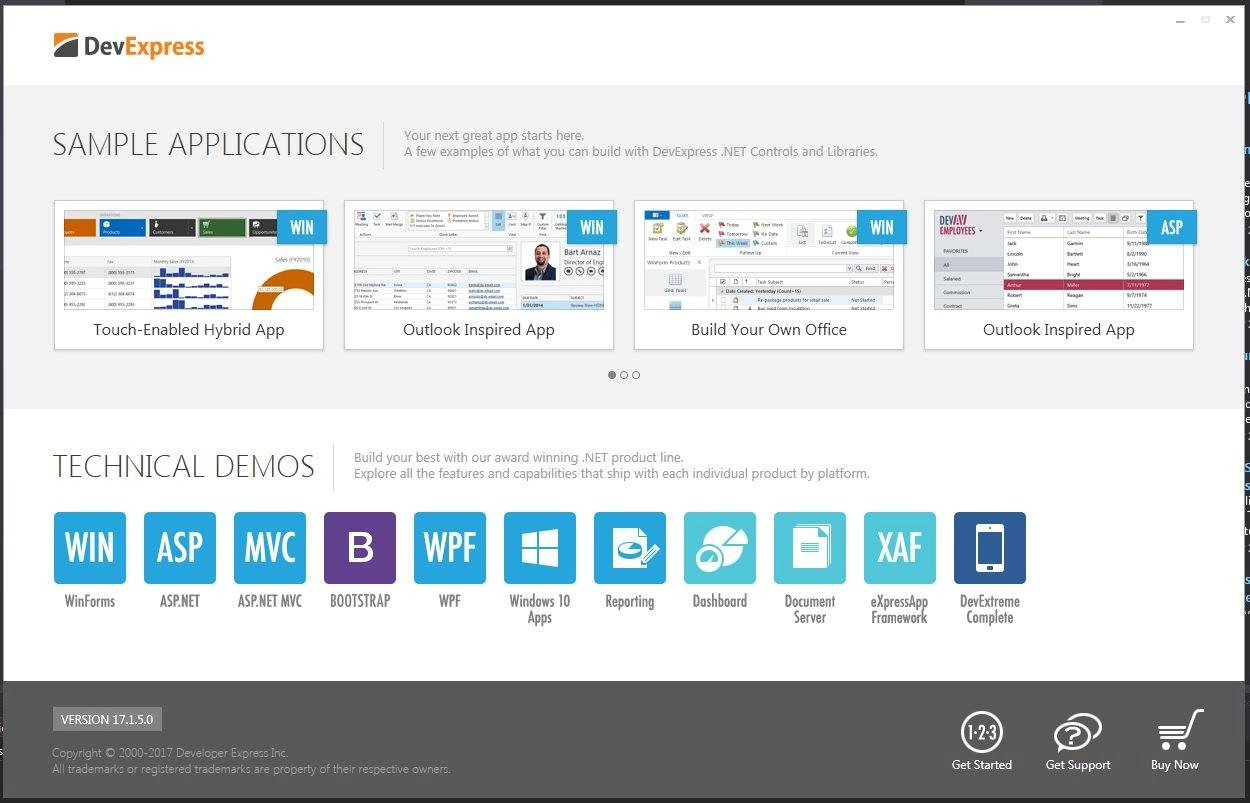Open the Touch-Enabled Hybrid App sample
Image resolution: width=1250 pixels, height=803 pixels.
point(189,275)
